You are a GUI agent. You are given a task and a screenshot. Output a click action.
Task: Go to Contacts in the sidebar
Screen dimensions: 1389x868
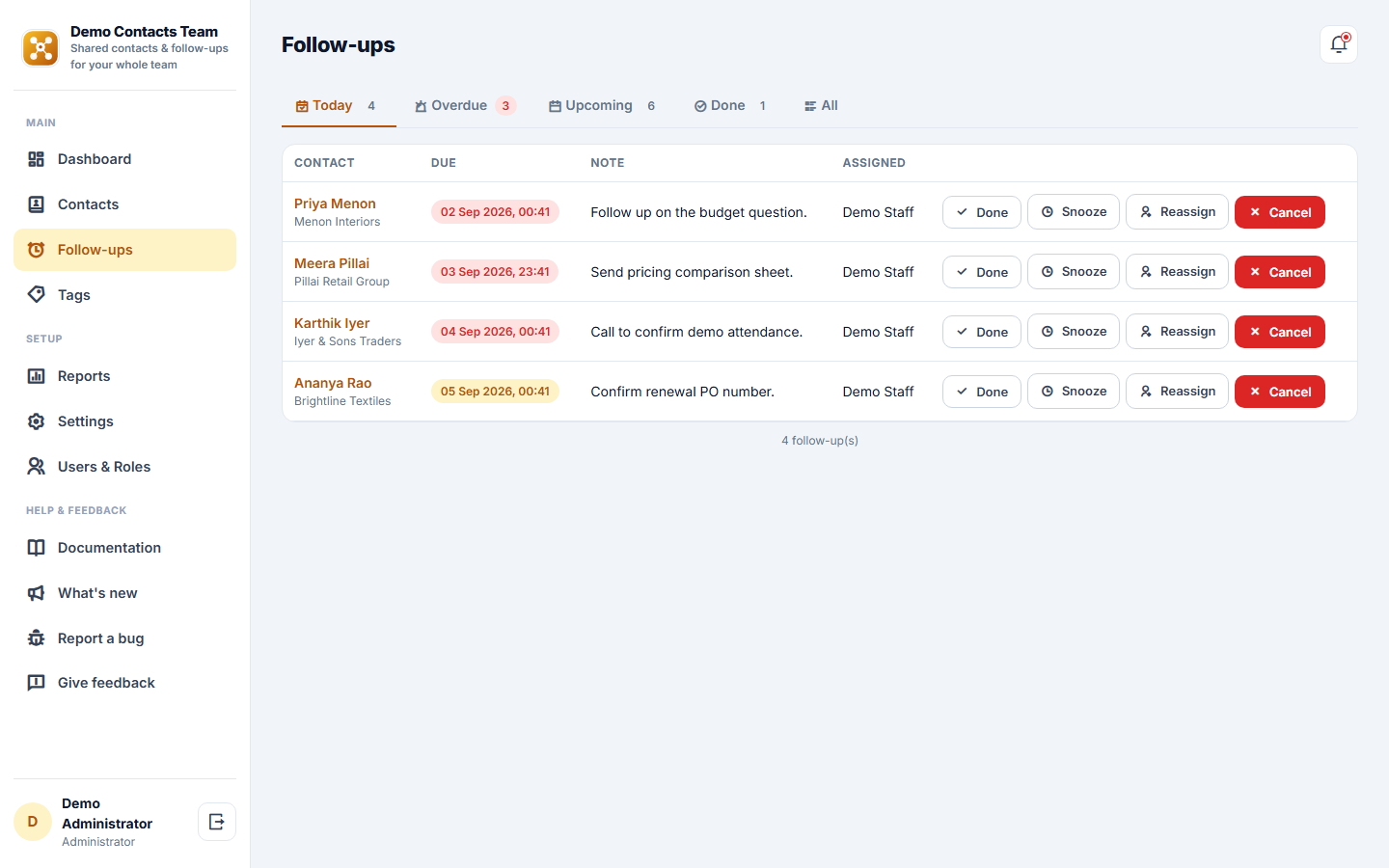[124, 204]
